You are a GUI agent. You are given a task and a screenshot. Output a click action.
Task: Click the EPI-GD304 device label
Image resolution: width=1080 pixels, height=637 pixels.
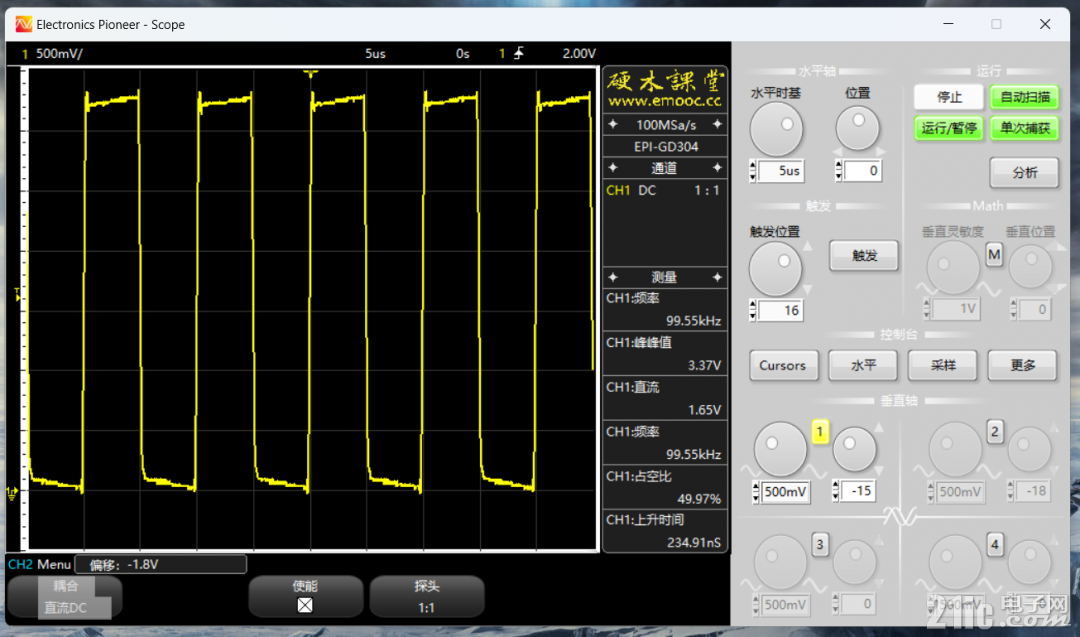[x=665, y=147]
